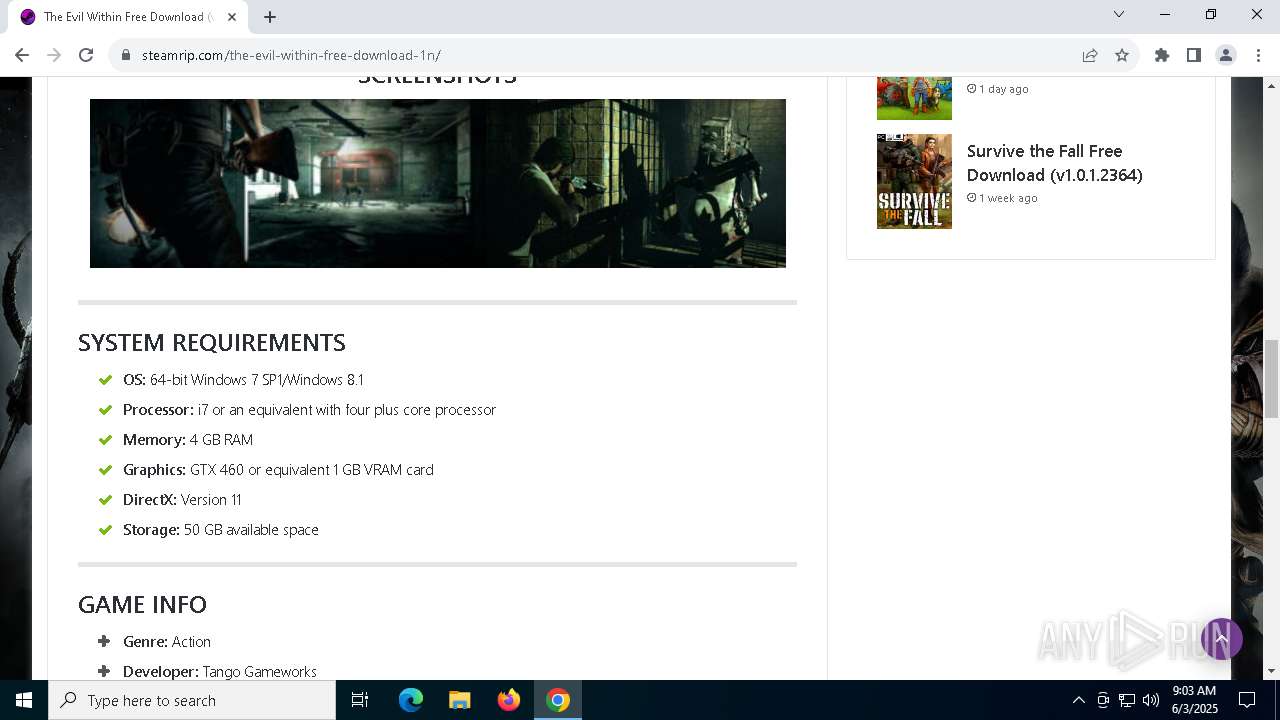This screenshot has height=720, width=1280.
Task: Click the taskbar search box
Action: 192,700
